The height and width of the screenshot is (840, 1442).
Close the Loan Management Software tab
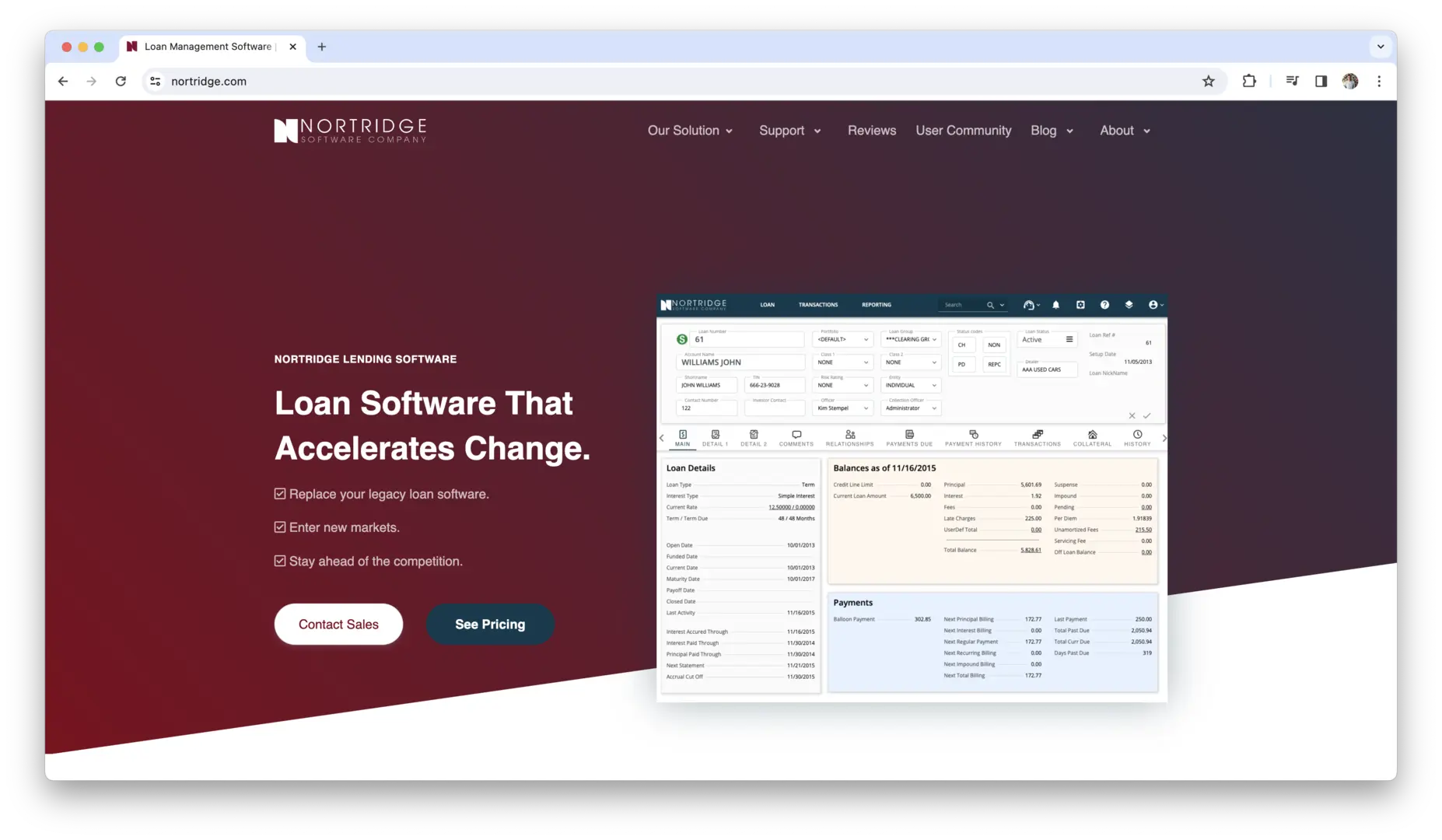(292, 47)
